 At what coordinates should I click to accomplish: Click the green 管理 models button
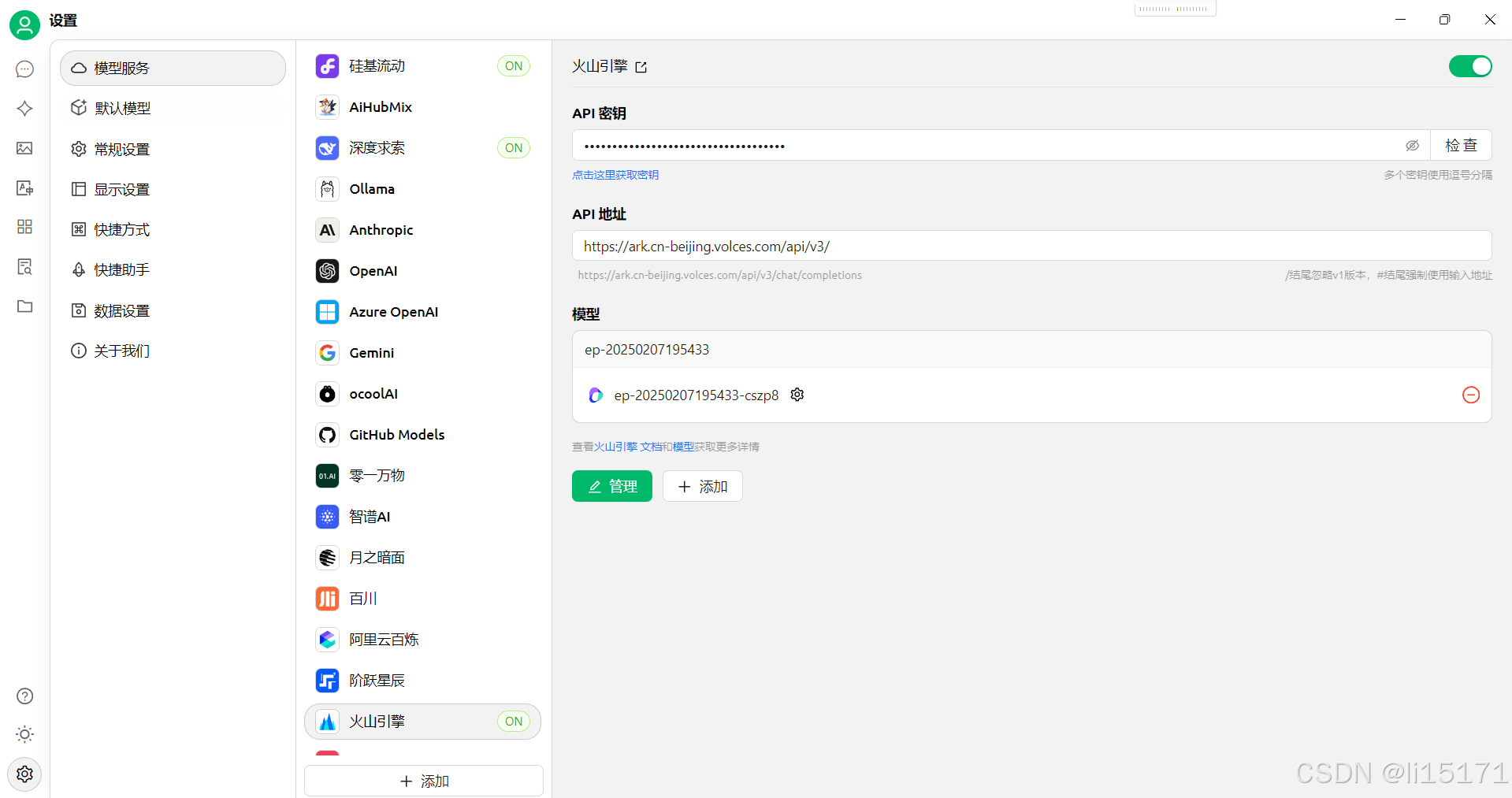(x=612, y=486)
